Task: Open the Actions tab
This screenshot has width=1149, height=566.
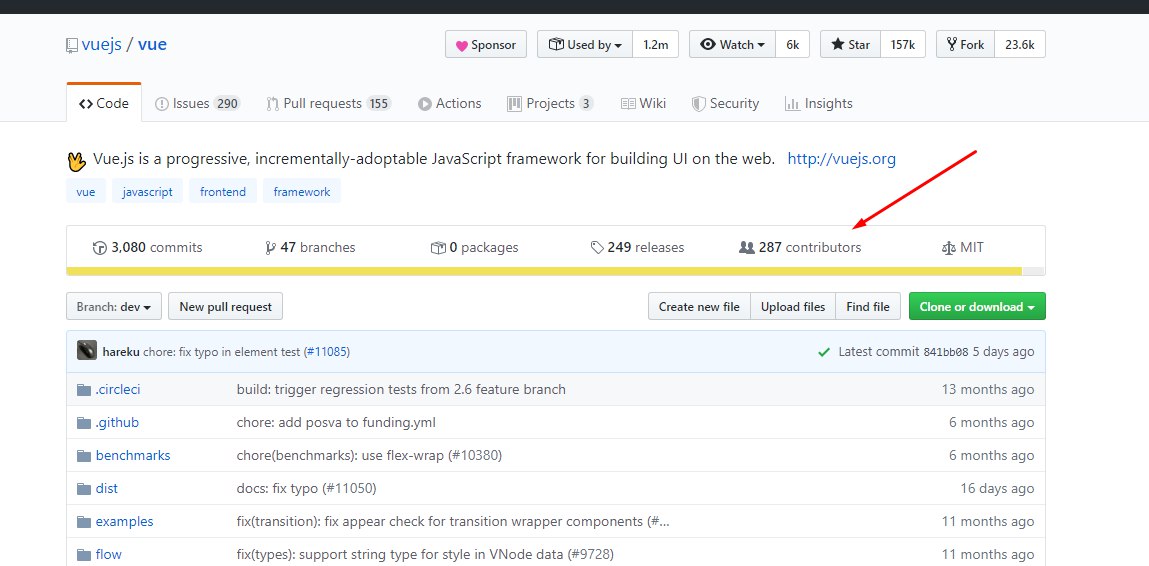Action: point(449,103)
